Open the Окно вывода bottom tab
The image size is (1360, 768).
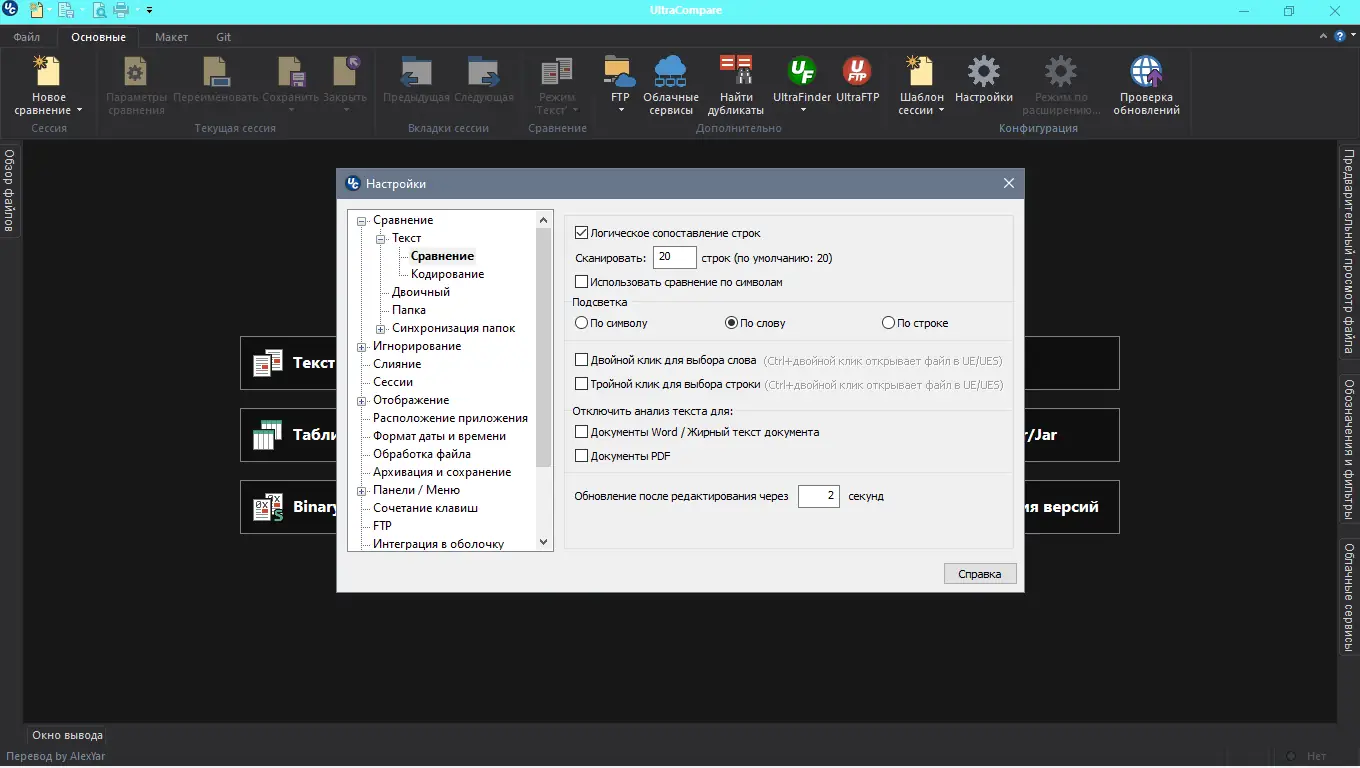67,735
